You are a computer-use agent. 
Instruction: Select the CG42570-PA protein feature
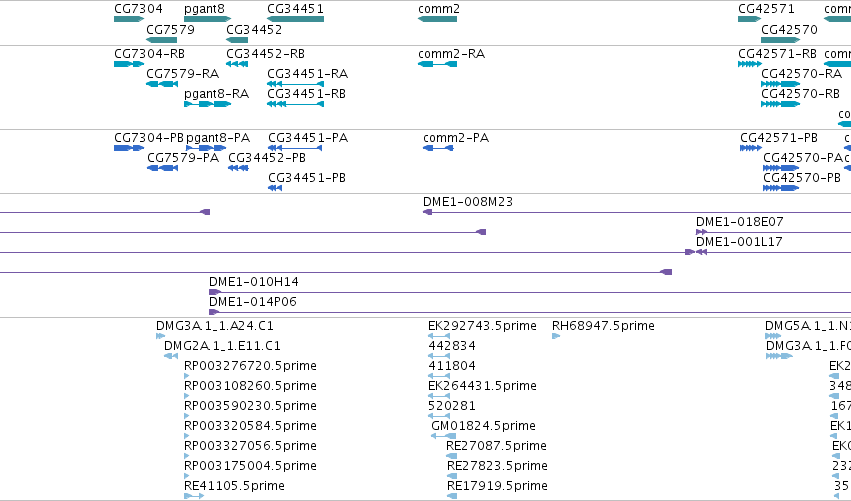781,168
